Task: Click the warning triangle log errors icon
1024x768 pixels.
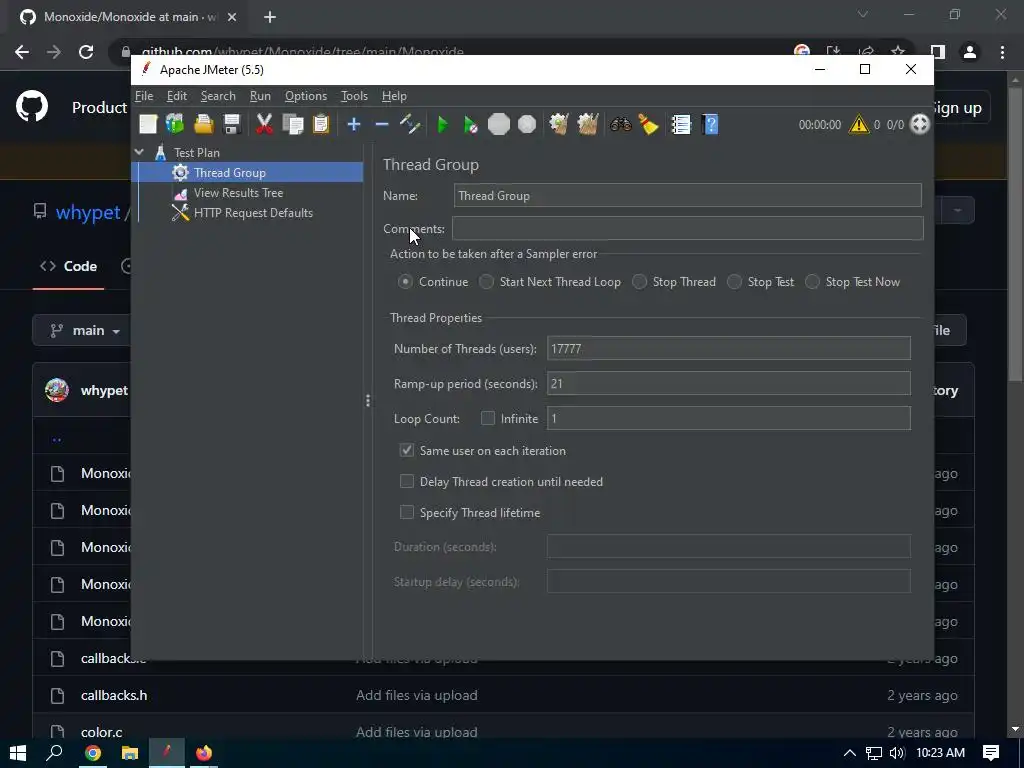Action: pos(859,124)
